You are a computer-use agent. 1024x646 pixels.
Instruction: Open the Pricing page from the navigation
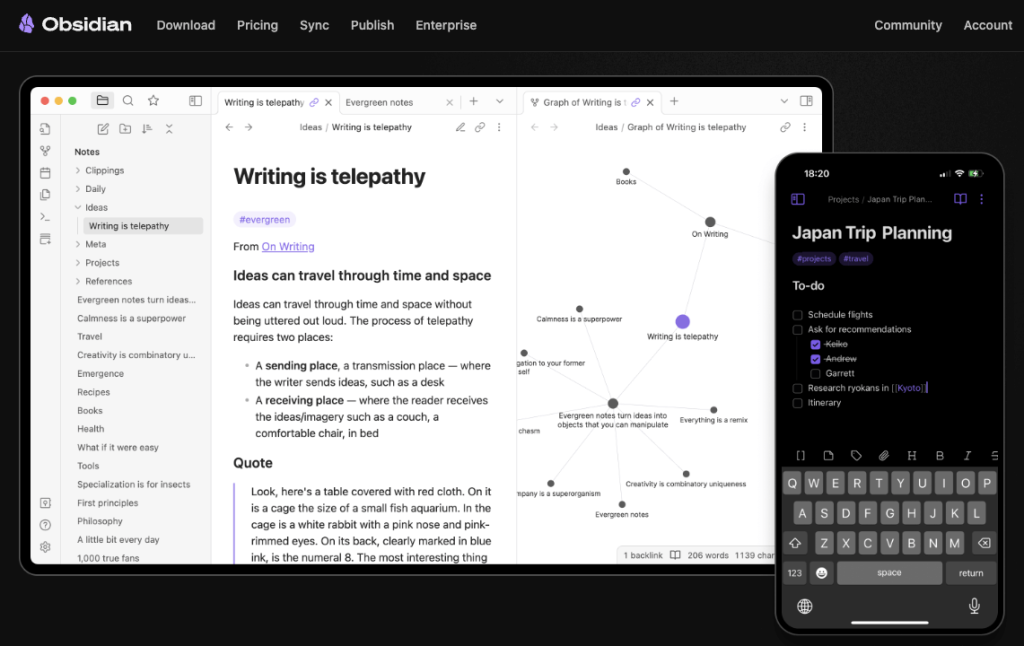pos(257,25)
